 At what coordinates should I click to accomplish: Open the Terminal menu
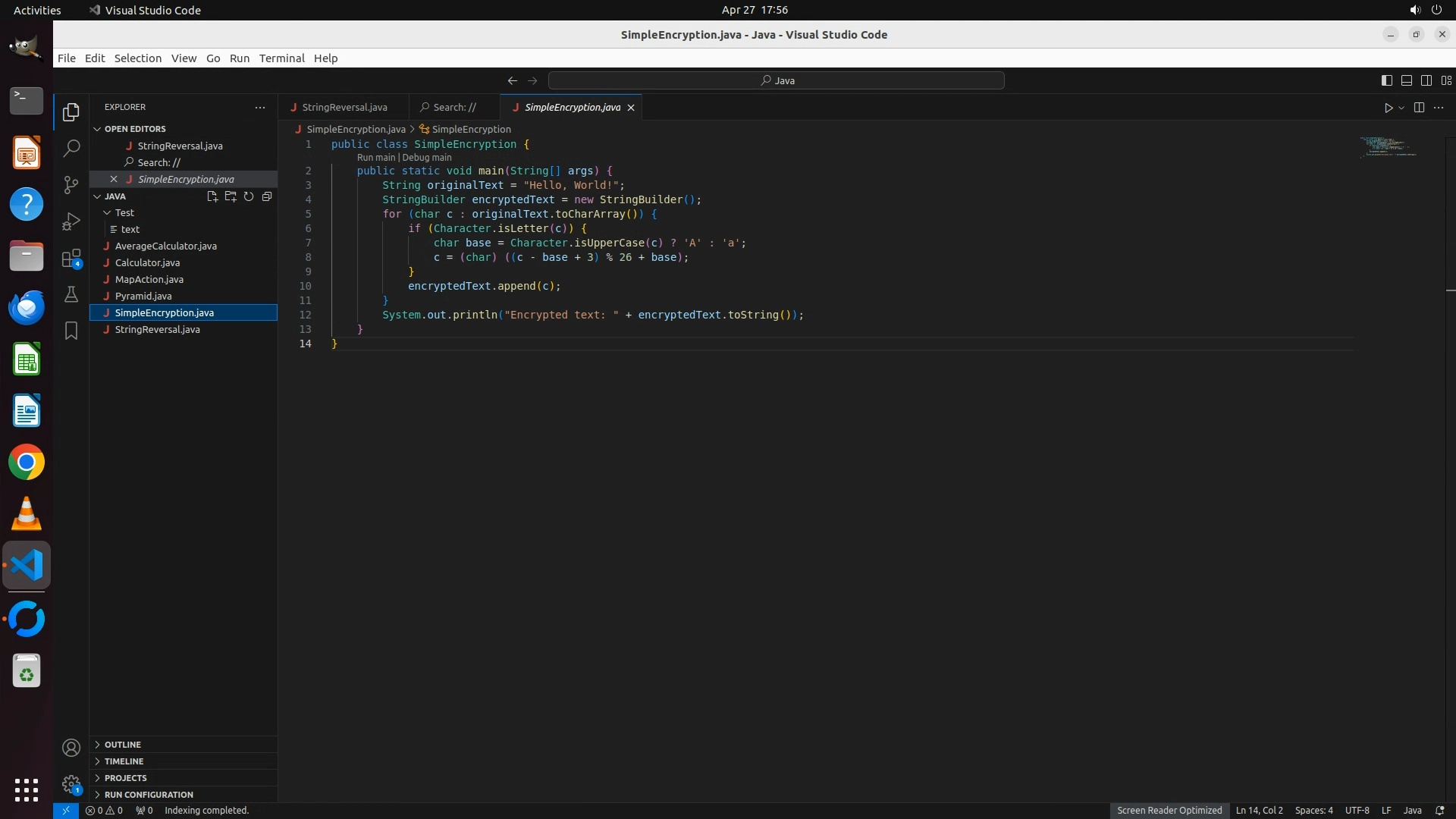[281, 58]
